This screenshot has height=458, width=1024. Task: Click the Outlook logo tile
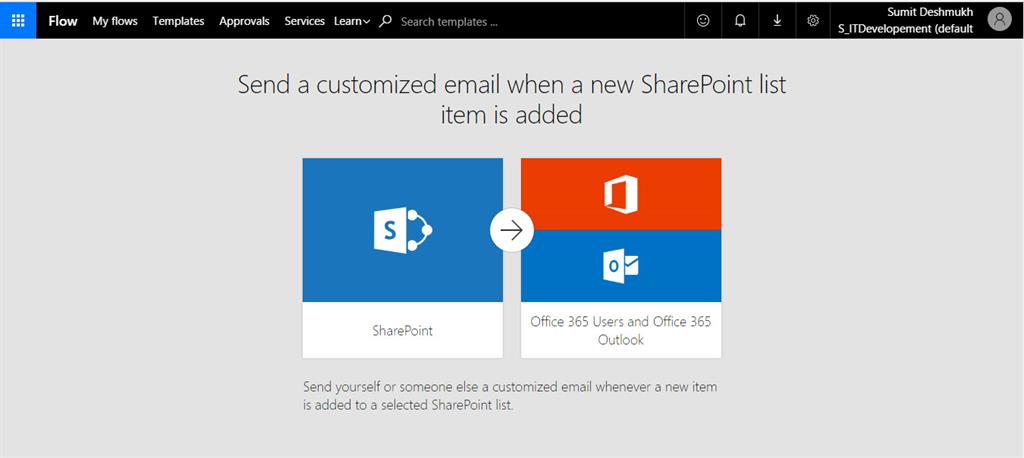(620, 266)
